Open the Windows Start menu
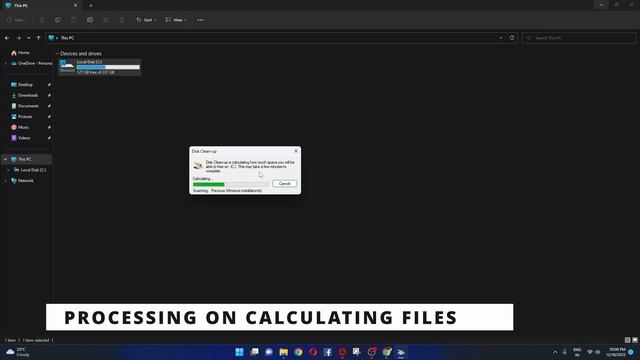Image resolution: width=640 pixels, height=360 pixels. [x=239, y=352]
